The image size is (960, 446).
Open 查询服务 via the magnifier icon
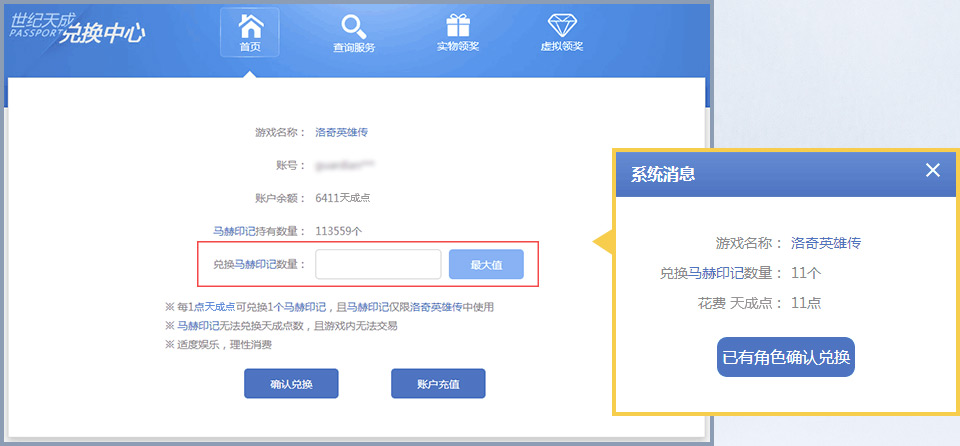pyautogui.click(x=354, y=26)
